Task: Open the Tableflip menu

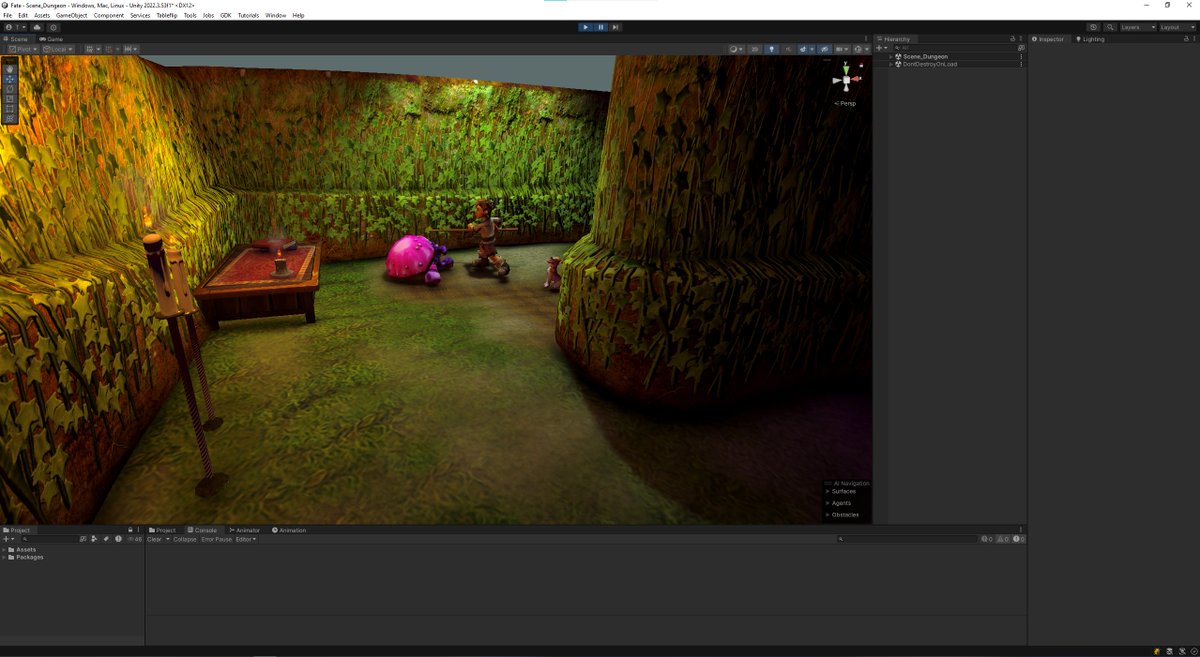Action: 166,15
